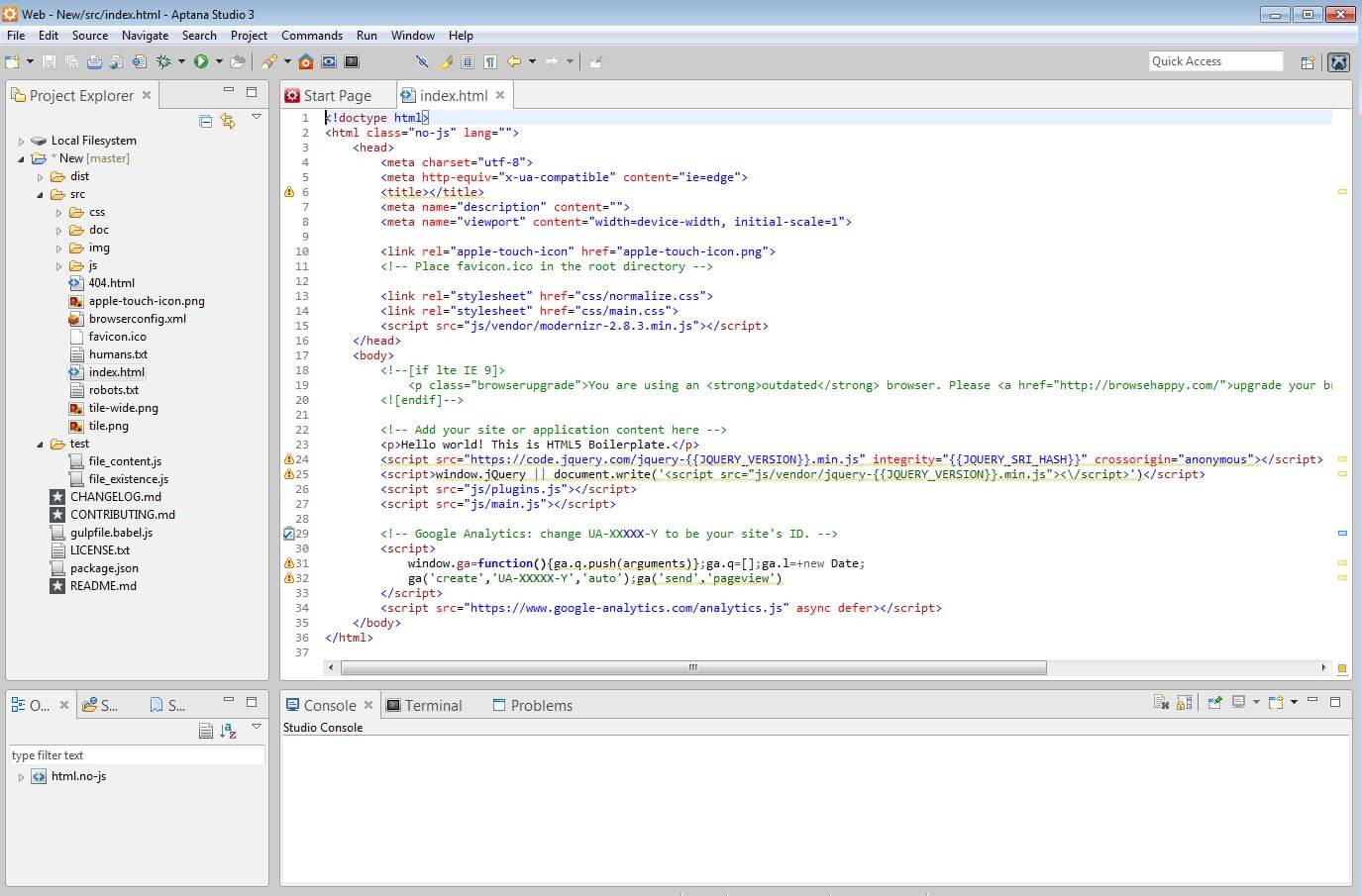The height and width of the screenshot is (896, 1362).
Task: Click the Open Terminal toolbar icon
Action: [x=351, y=61]
